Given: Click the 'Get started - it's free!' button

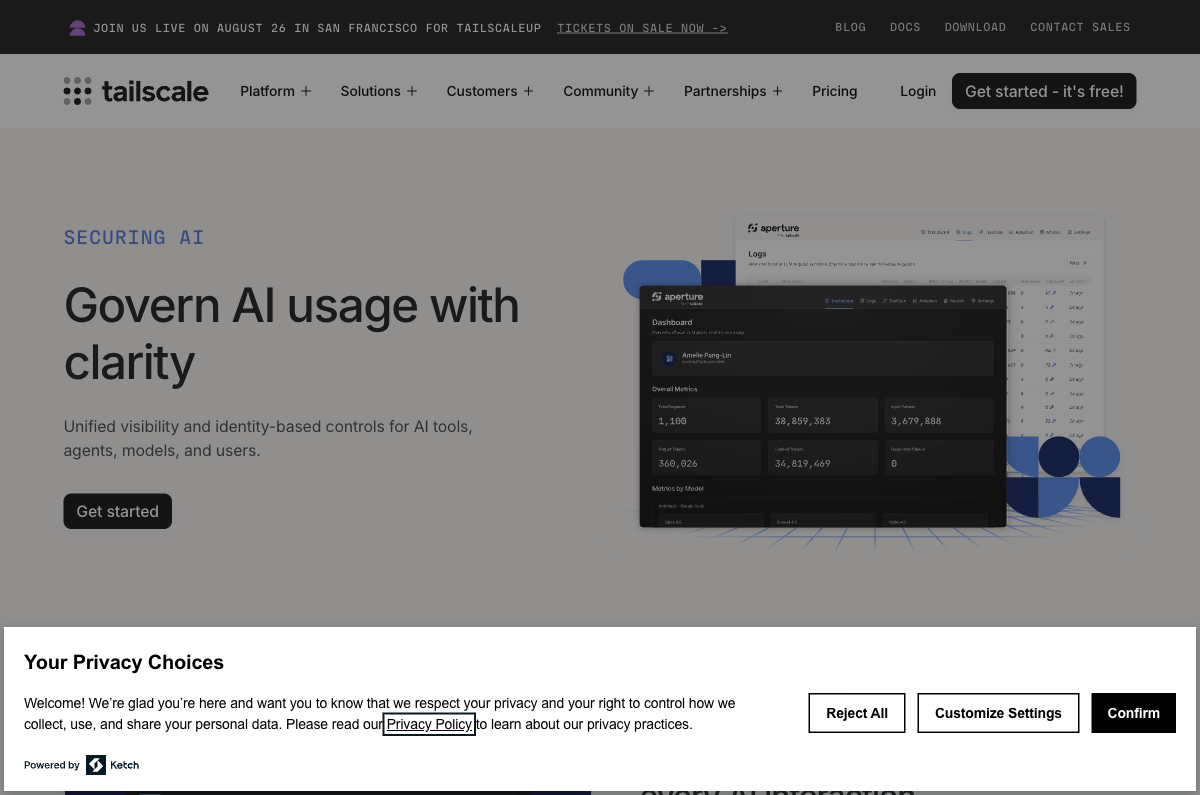Looking at the screenshot, I should (x=1044, y=91).
